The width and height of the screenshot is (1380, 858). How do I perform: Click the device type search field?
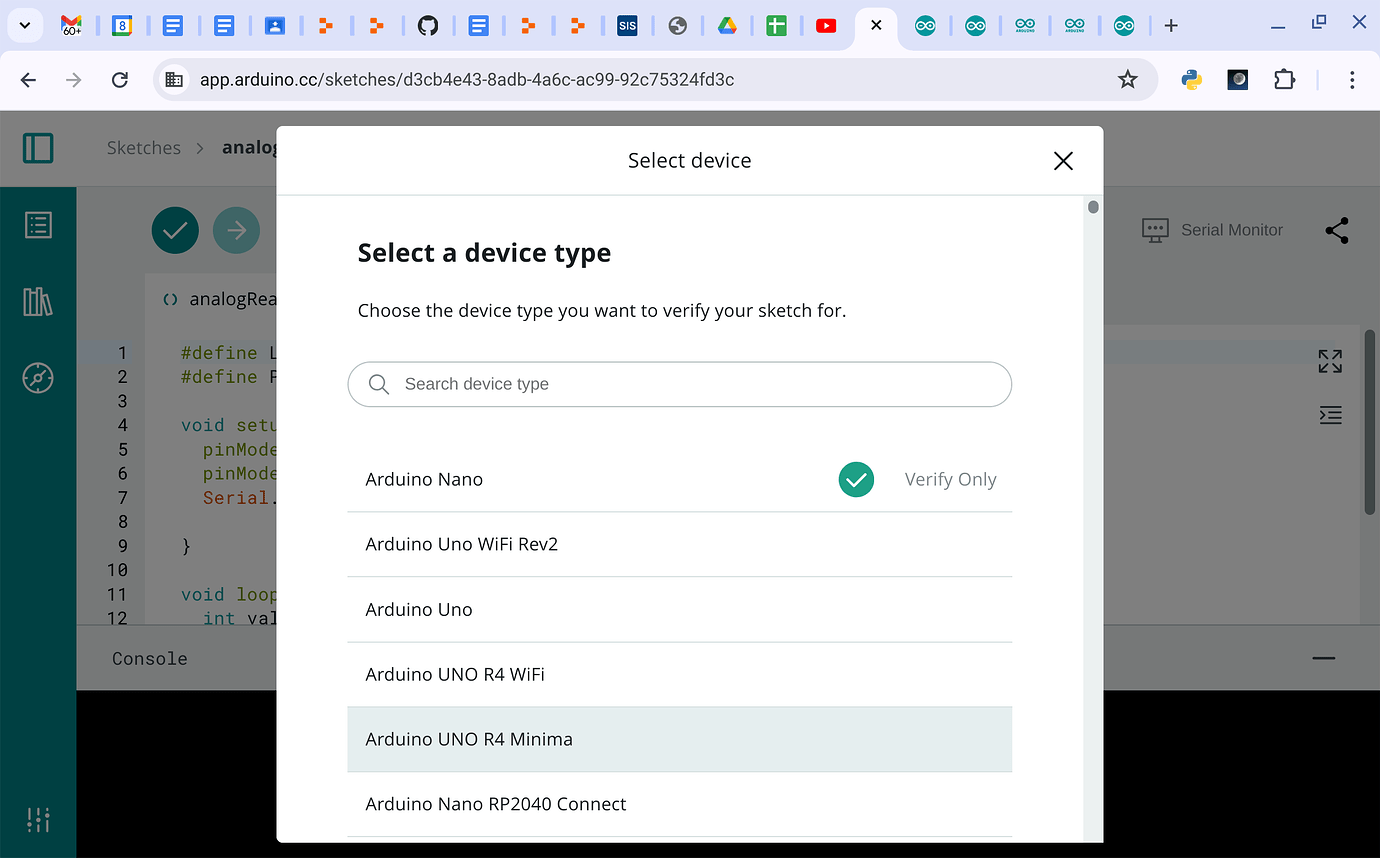click(679, 384)
